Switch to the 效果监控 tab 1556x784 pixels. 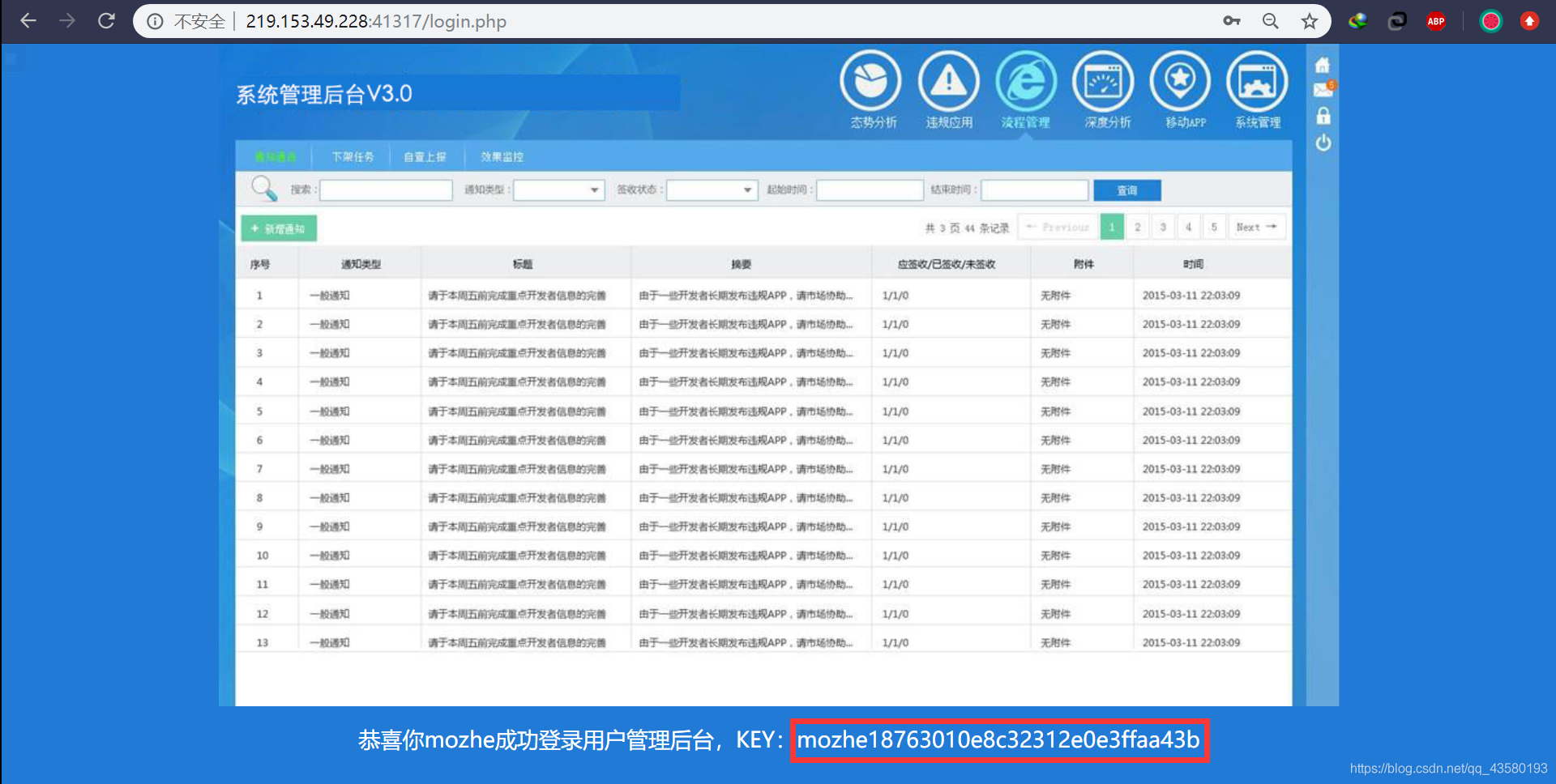pyautogui.click(x=502, y=156)
